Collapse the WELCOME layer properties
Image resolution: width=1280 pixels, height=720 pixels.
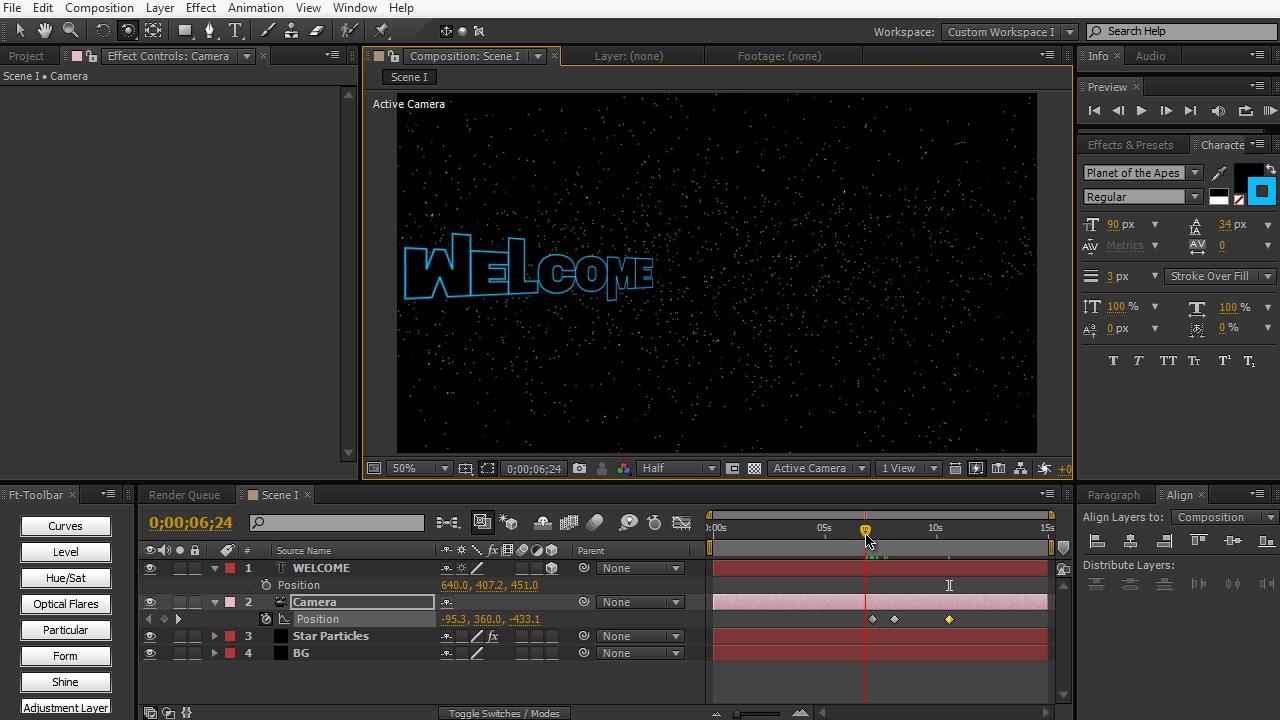[x=214, y=568]
